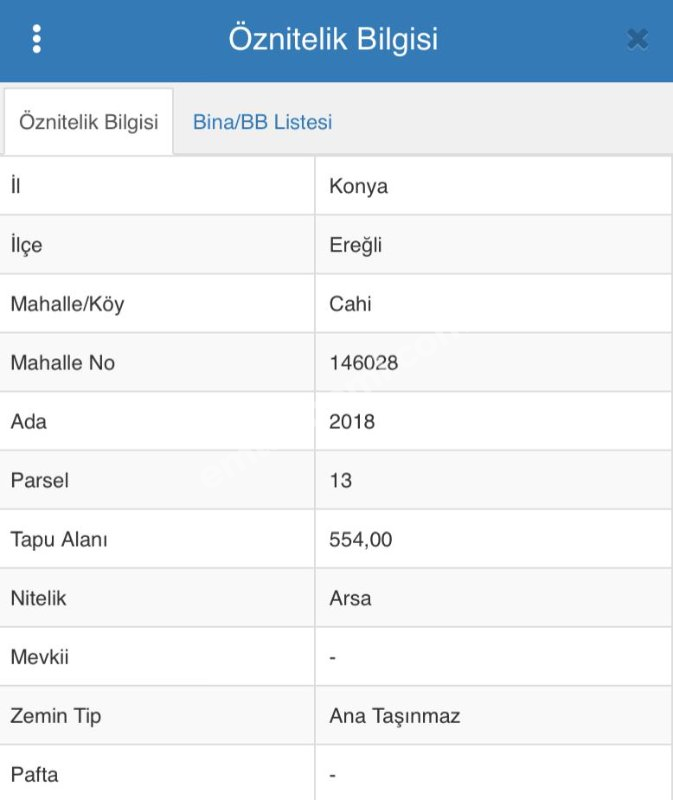Click the Ereğli district value
The width and height of the screenshot is (673, 800).
click(356, 245)
